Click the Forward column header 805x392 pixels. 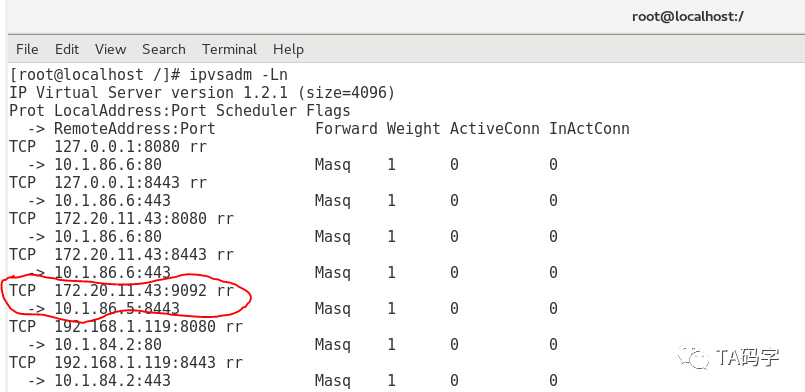[x=347, y=128]
